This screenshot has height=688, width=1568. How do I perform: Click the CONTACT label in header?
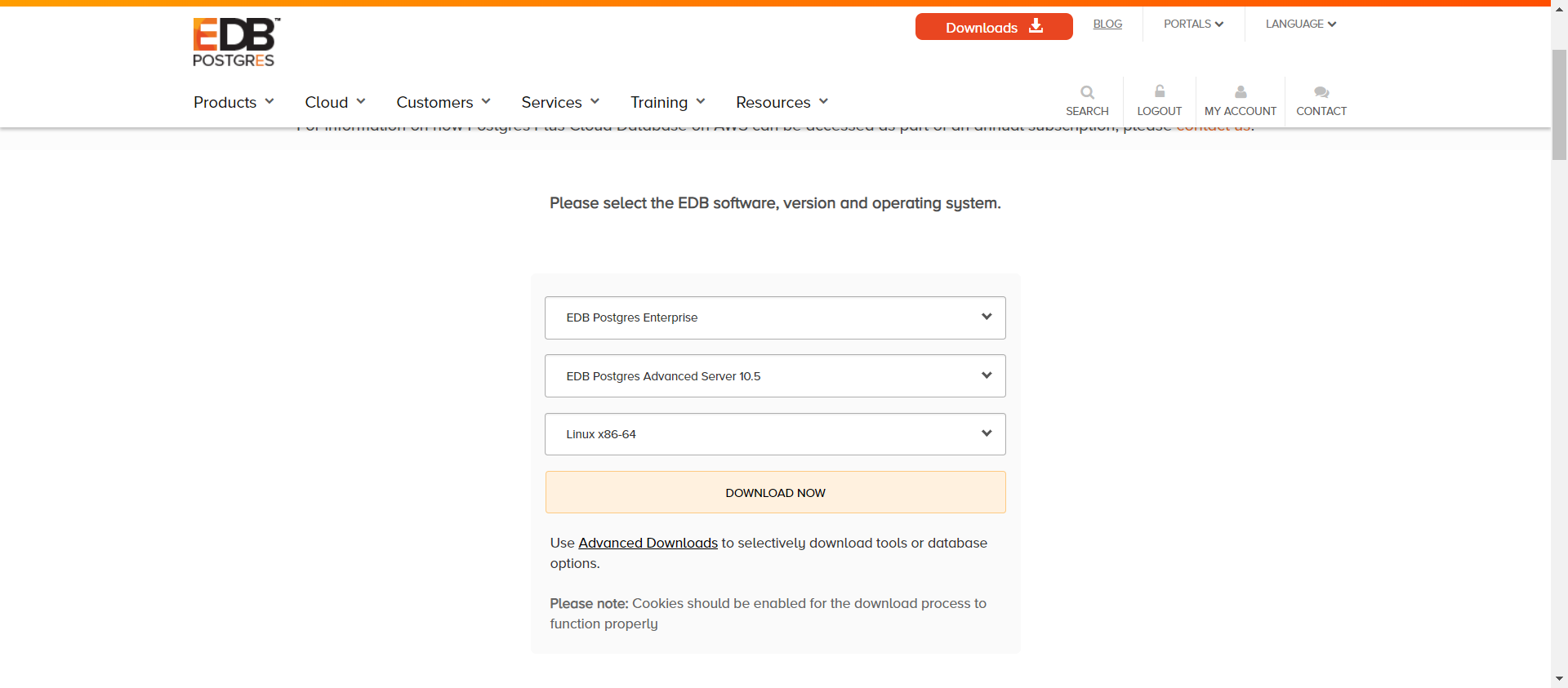click(1321, 111)
